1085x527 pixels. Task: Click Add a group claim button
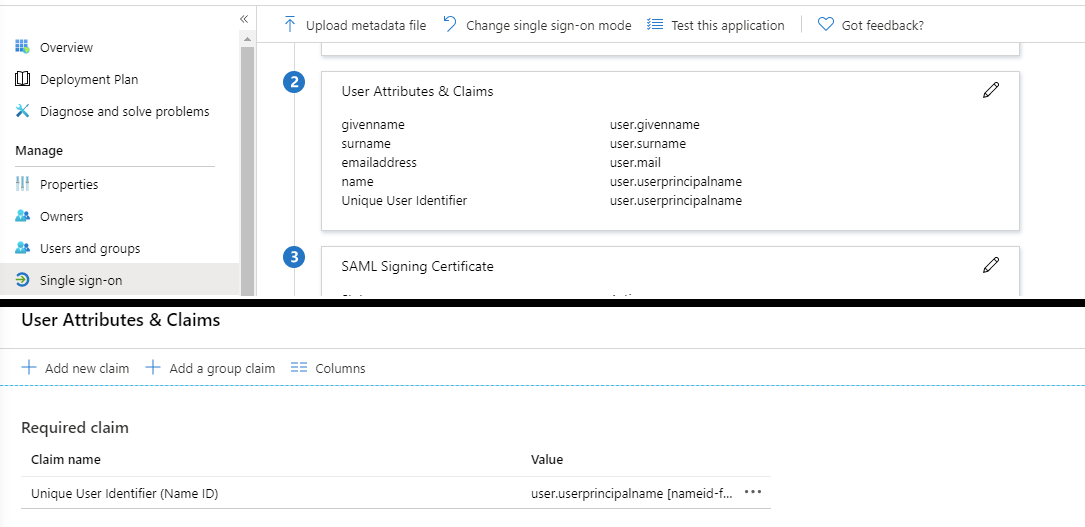(211, 368)
